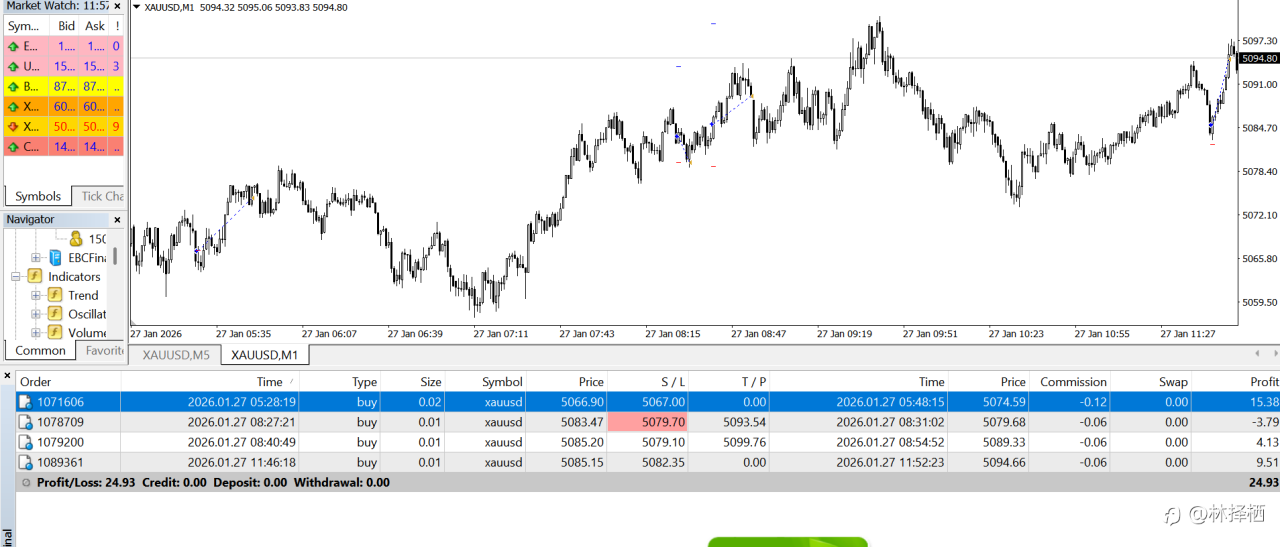Expand the Trend indicators tree node
The width and height of the screenshot is (1280, 547).
36,295
